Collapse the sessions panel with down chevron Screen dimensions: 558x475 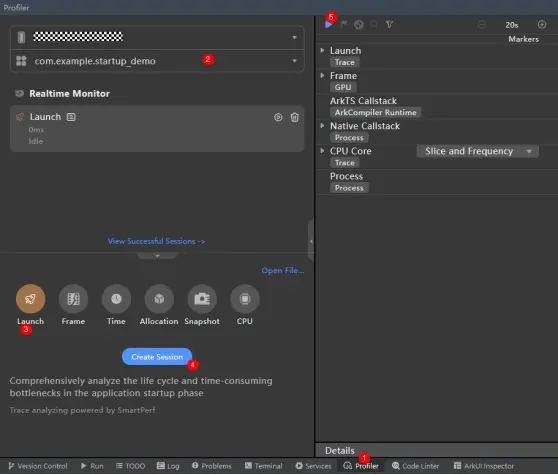click(157, 255)
